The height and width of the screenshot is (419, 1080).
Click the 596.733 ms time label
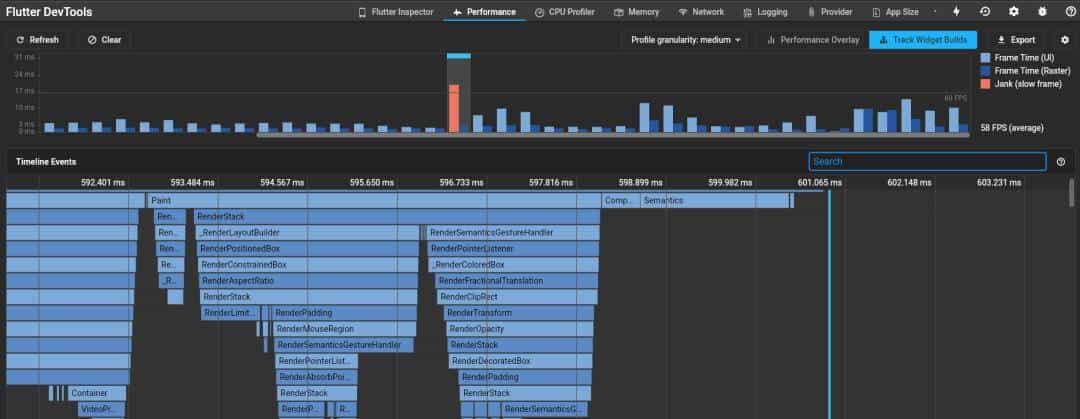tap(461, 183)
